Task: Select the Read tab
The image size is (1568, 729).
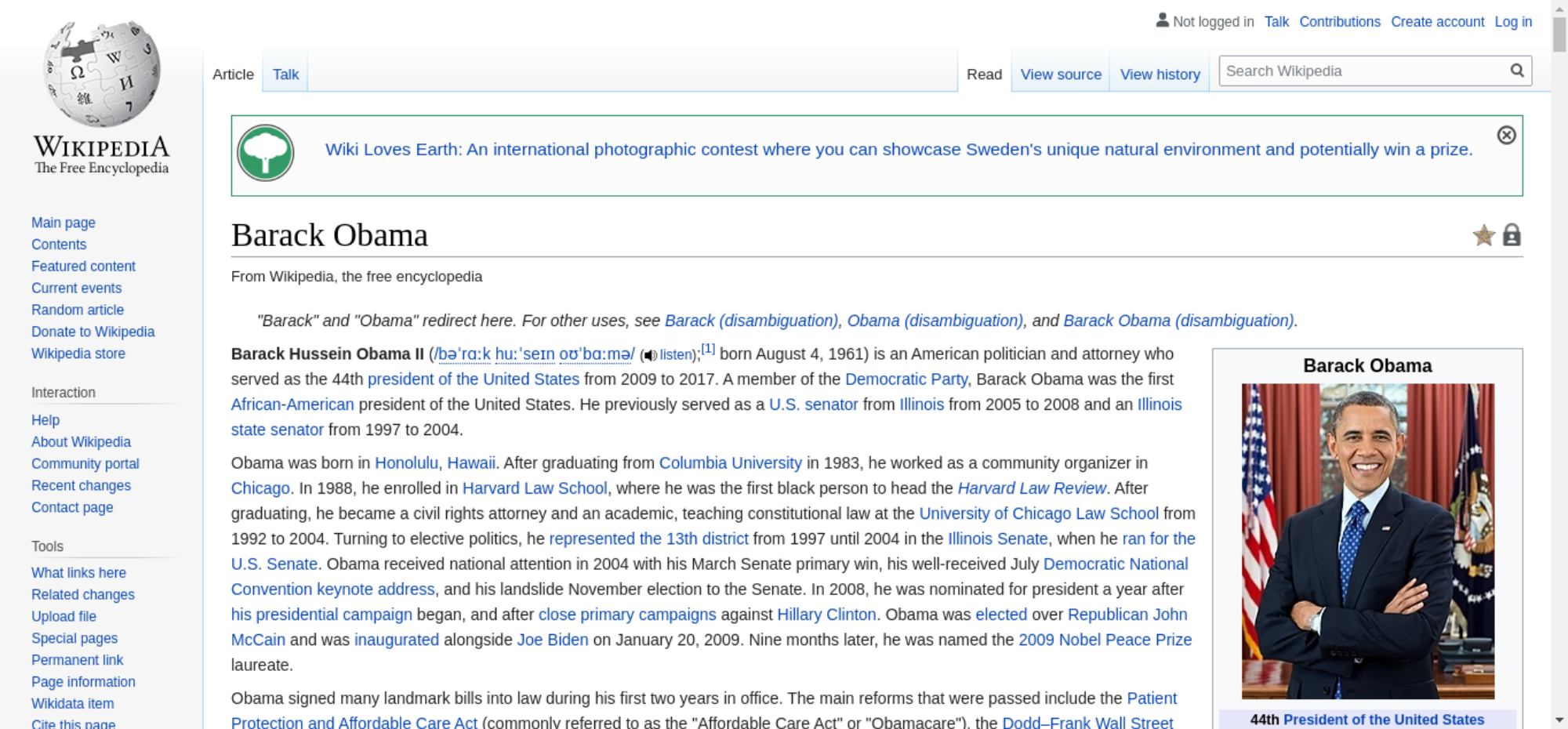Action: coord(984,74)
